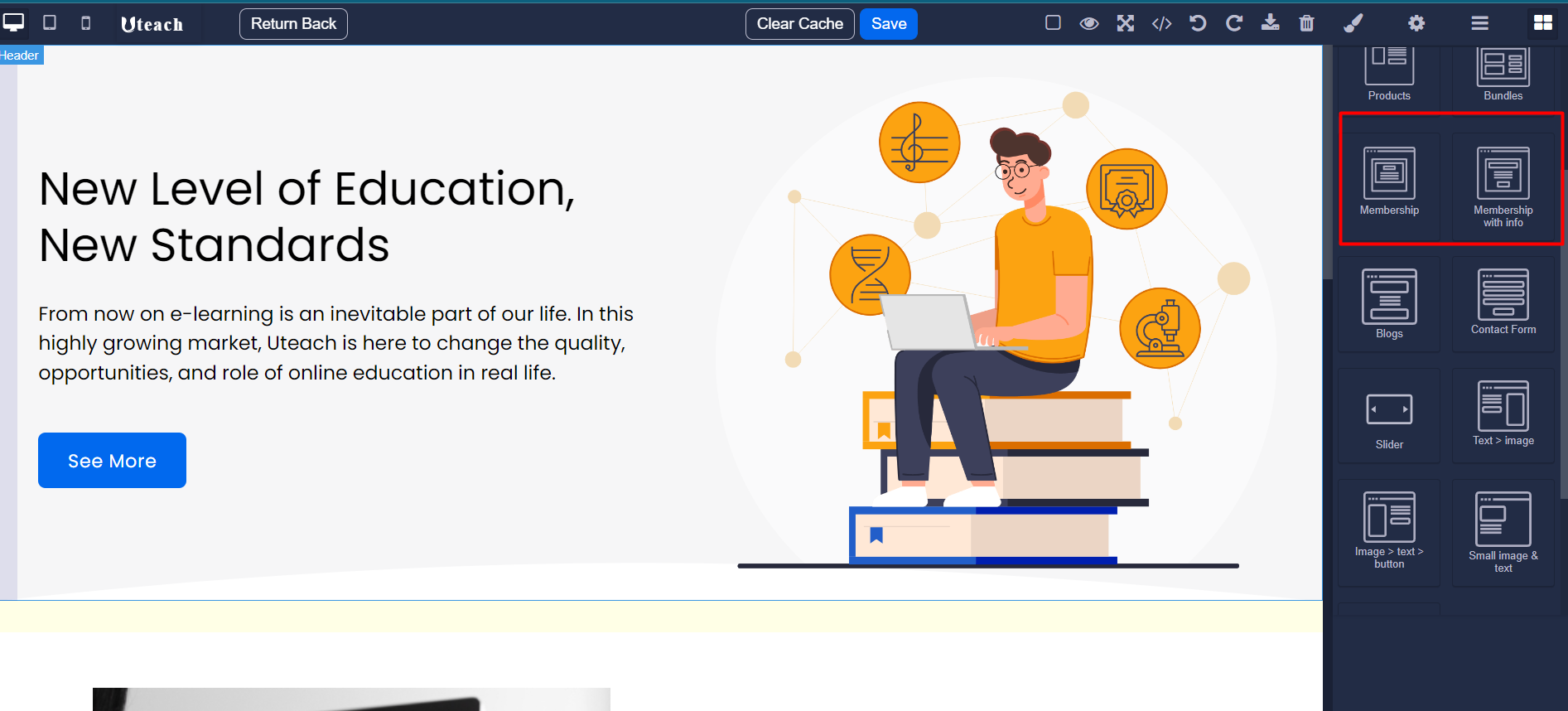The width and height of the screenshot is (1568, 711).
Task: Open settings gear panel
Action: pos(1416,23)
